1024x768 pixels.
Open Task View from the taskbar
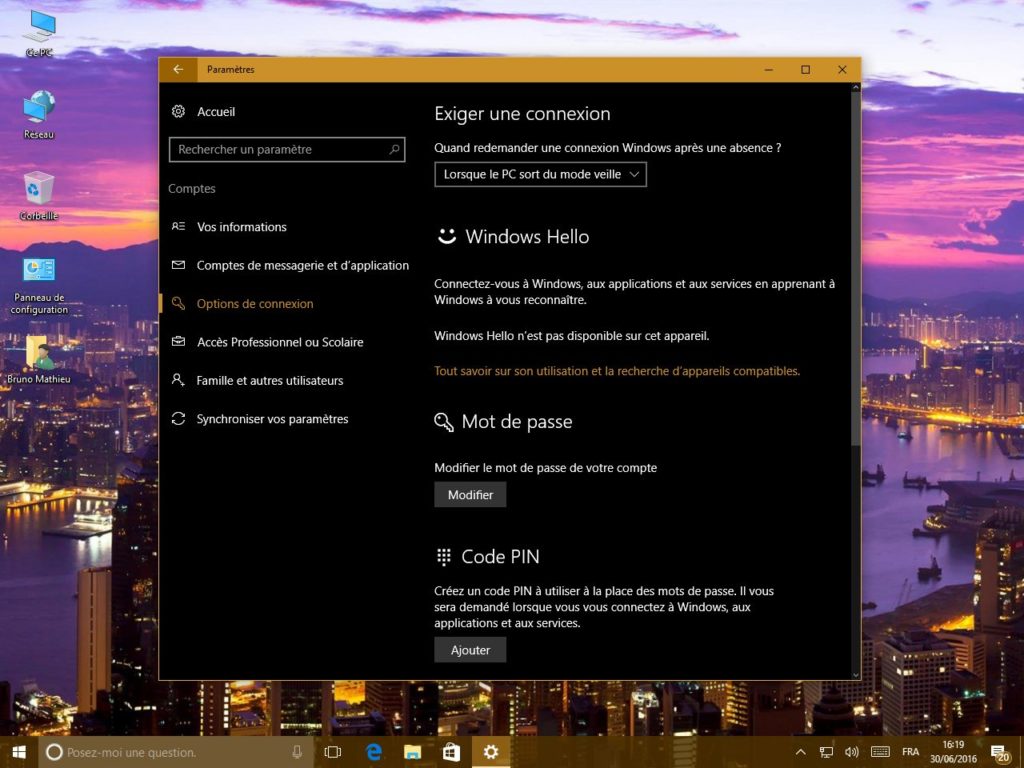332,751
